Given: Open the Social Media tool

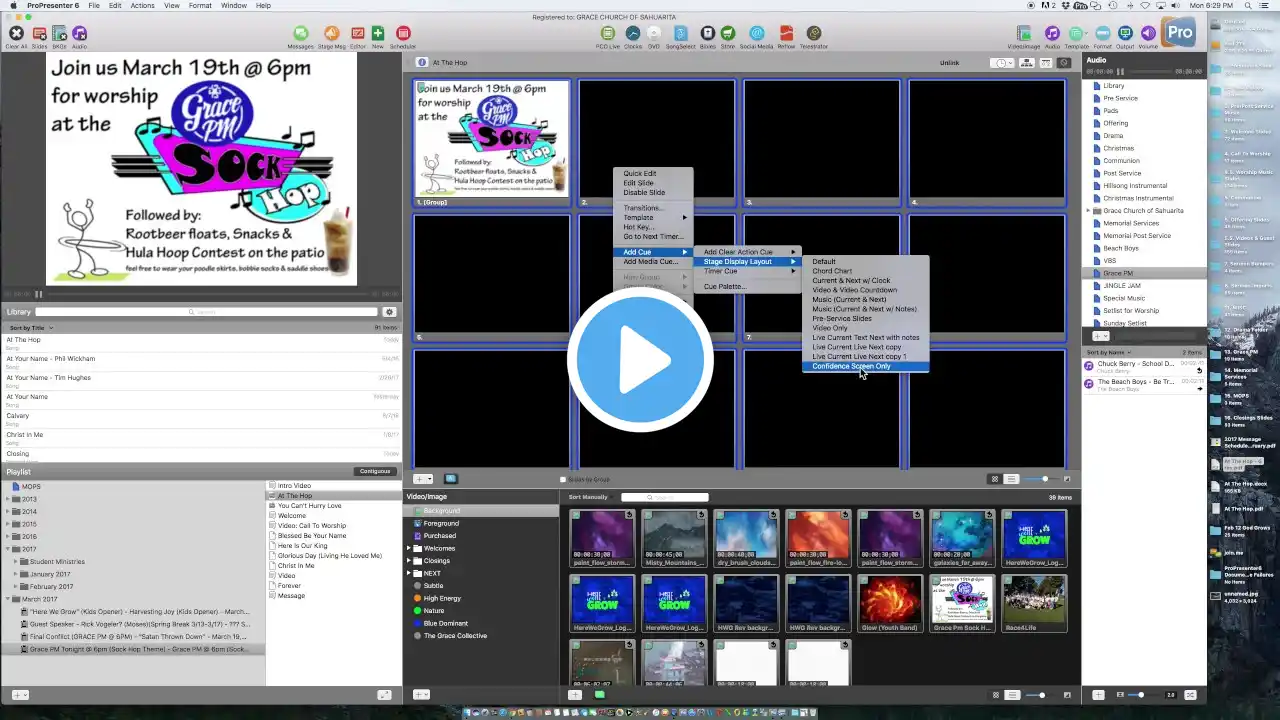Looking at the screenshot, I should (x=756, y=36).
